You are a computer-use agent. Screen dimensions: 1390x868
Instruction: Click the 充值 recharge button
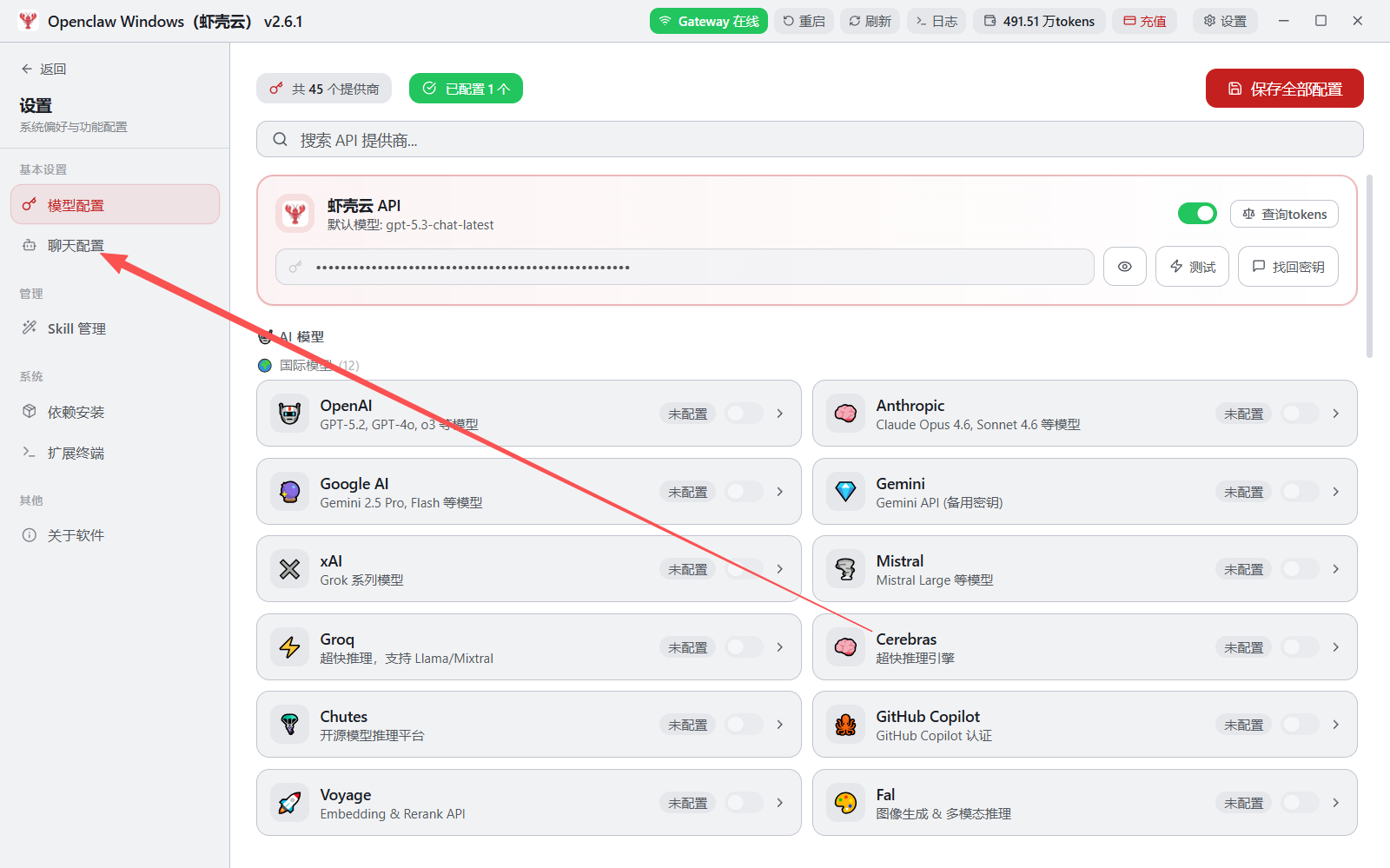tap(1144, 21)
